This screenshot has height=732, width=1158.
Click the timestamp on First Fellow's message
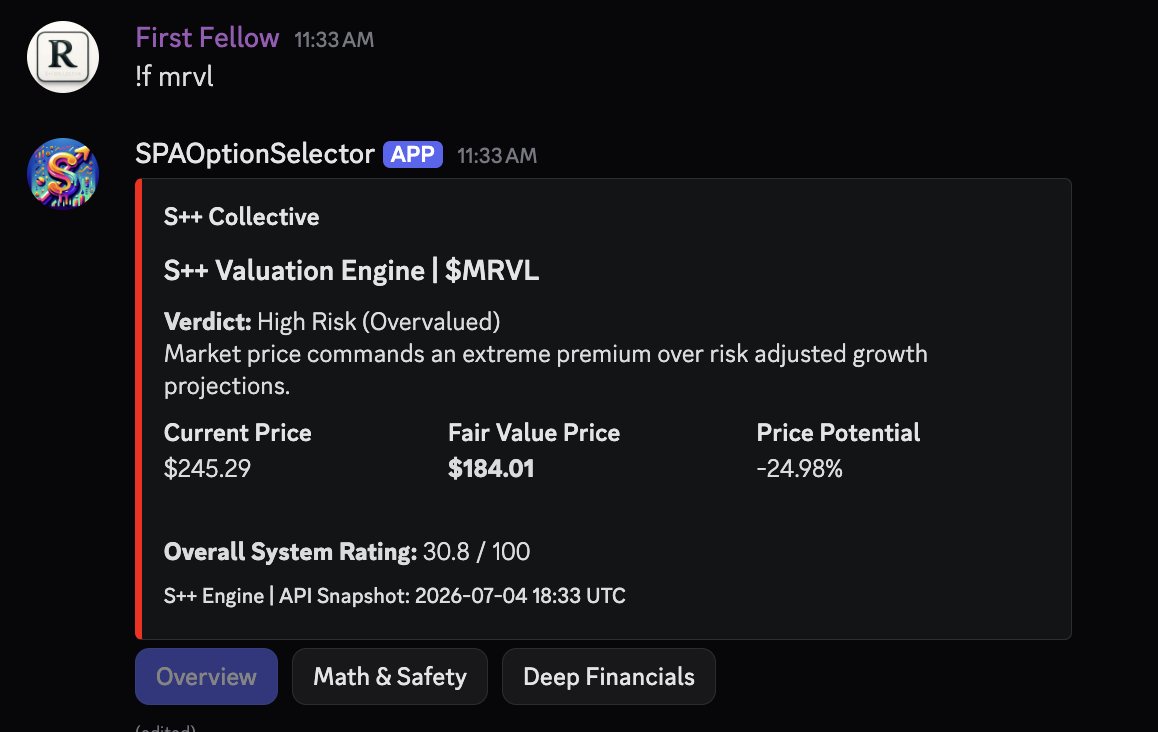(334, 40)
